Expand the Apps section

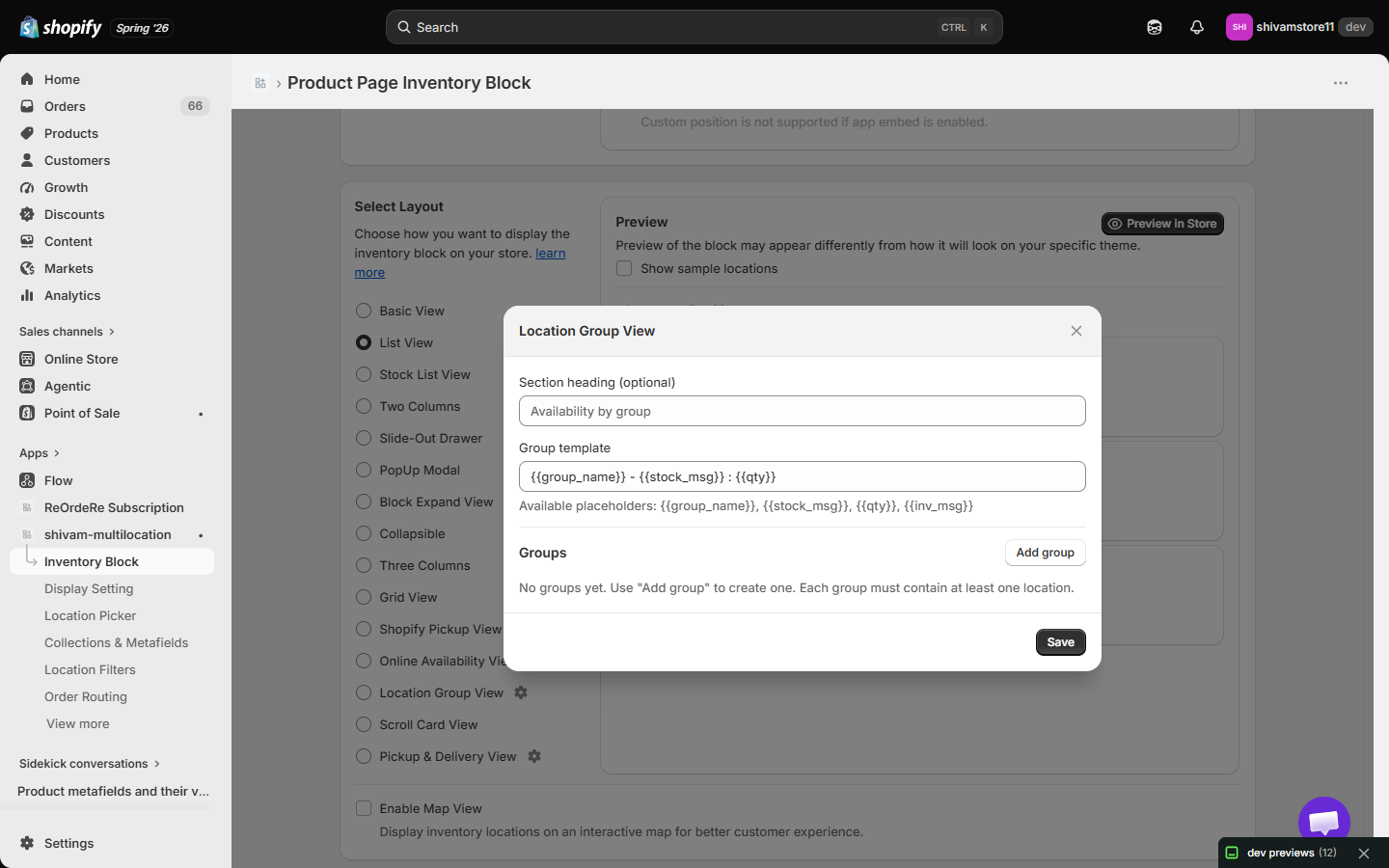tap(40, 452)
